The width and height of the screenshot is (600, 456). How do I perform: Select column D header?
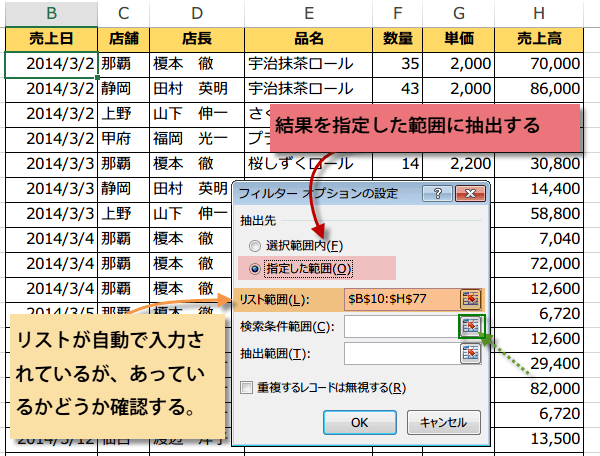click(197, 13)
